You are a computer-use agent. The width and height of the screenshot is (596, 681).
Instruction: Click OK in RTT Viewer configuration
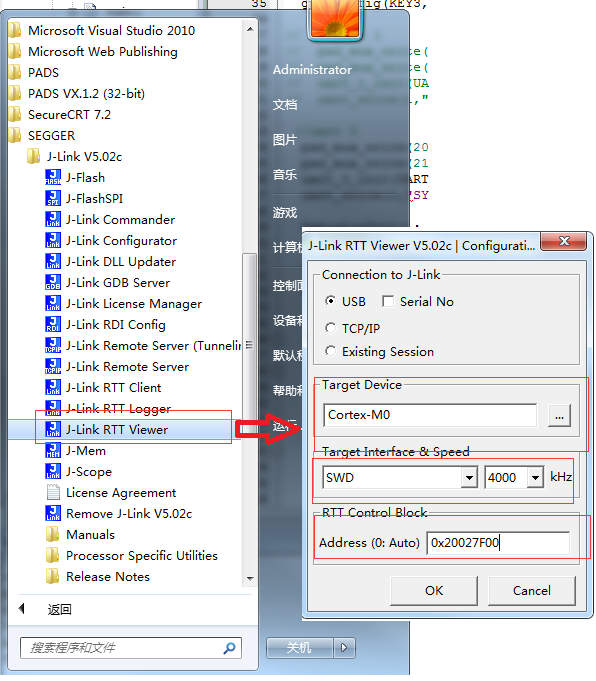(434, 591)
